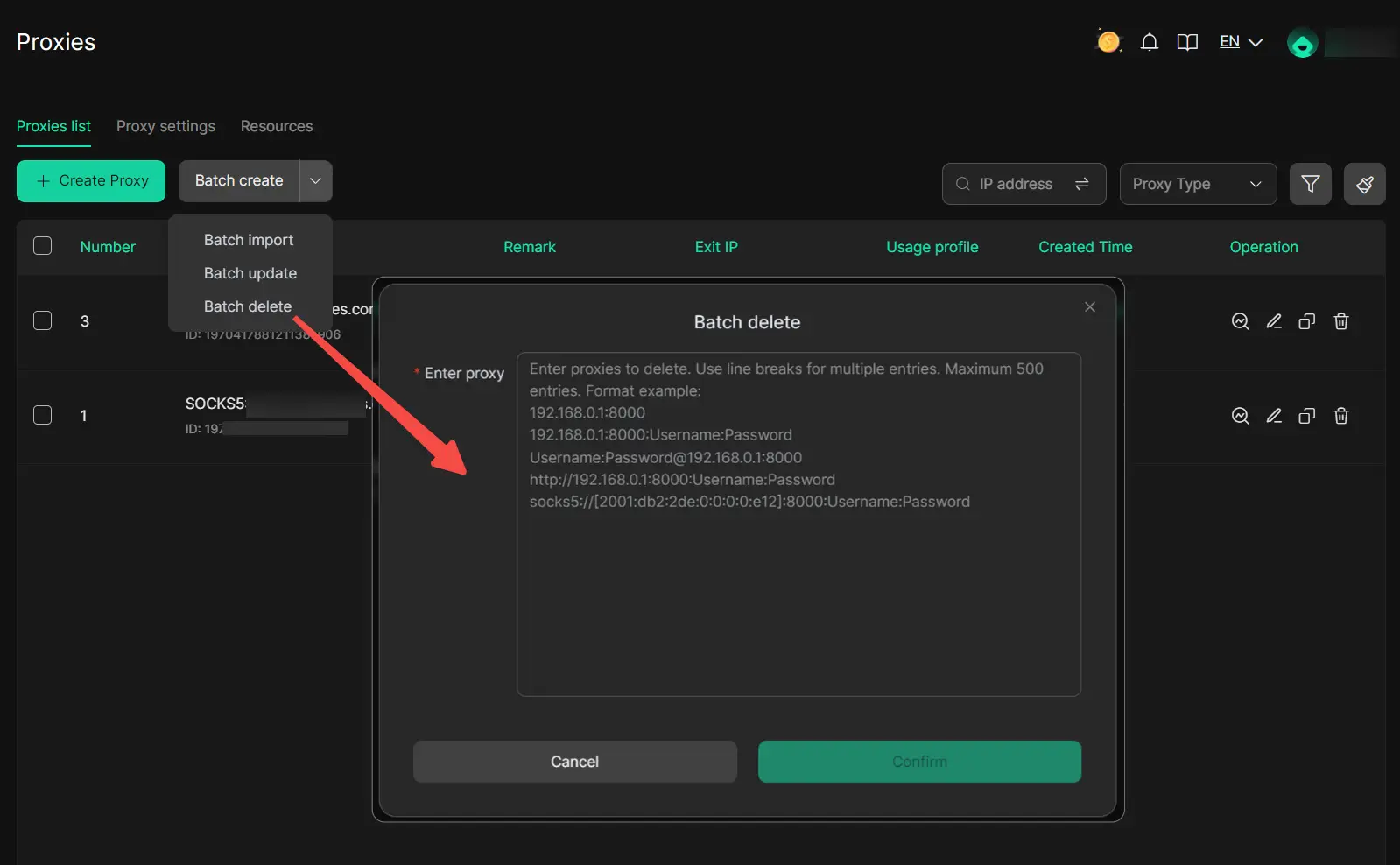
Task: Delete proxy number 3 with trash icon
Action: click(x=1340, y=321)
